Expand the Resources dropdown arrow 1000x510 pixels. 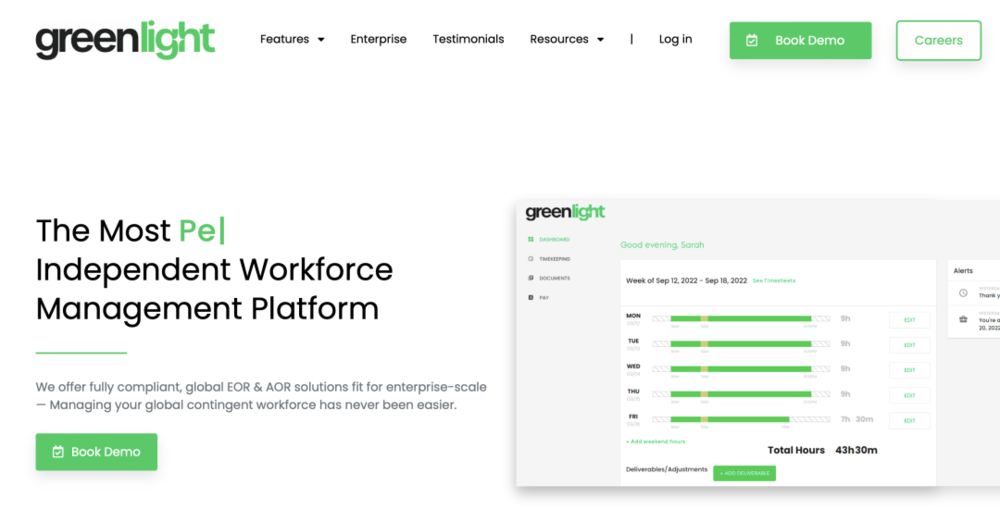point(600,40)
